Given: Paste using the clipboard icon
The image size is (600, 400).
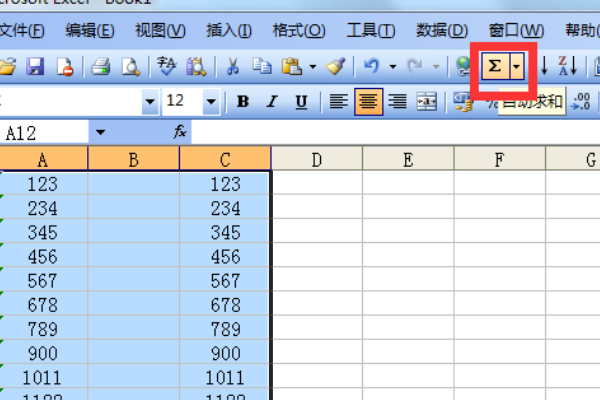Looking at the screenshot, I should 292,67.
